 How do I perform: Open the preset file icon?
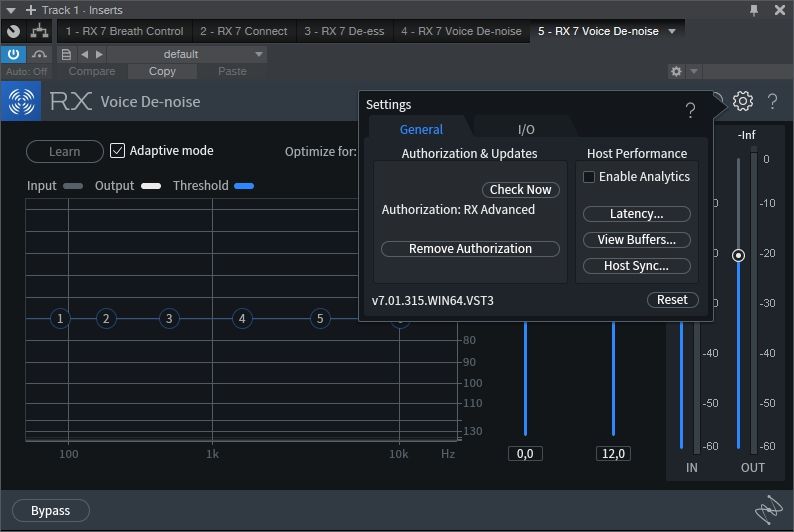pyautogui.click(x=66, y=54)
